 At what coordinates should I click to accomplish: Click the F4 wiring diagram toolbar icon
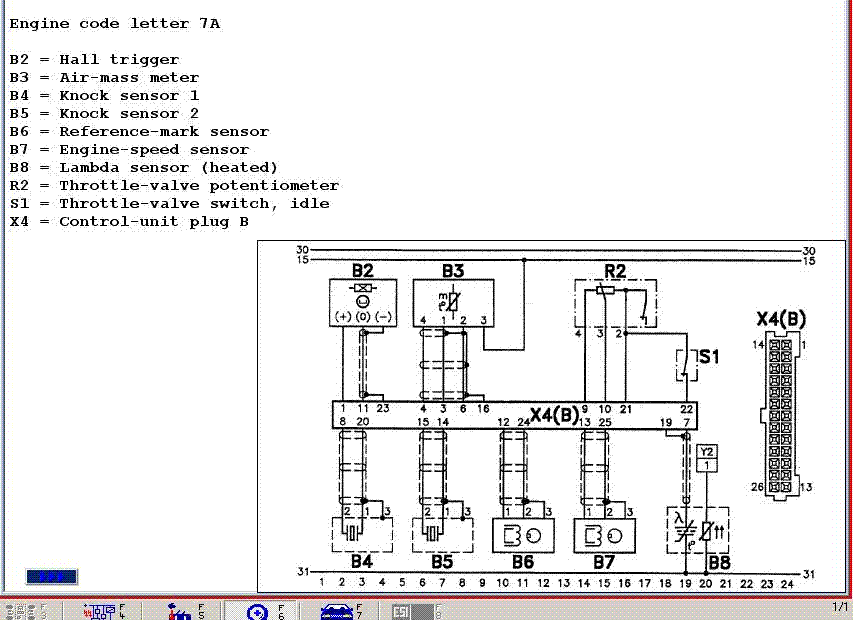(103, 610)
